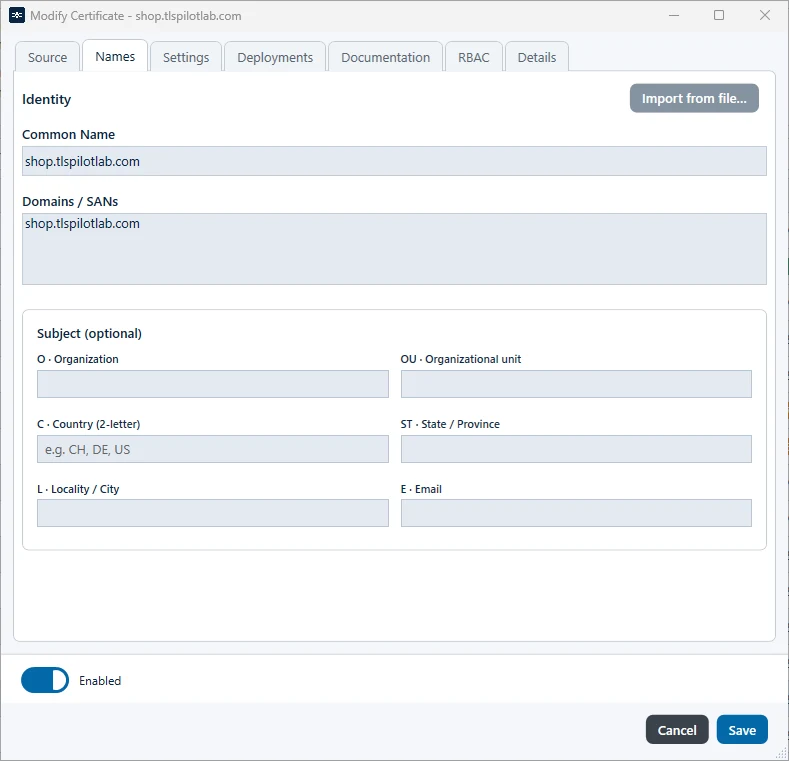This screenshot has width=789, height=761.
Task: Click the Common Name label
Action: click(x=68, y=134)
